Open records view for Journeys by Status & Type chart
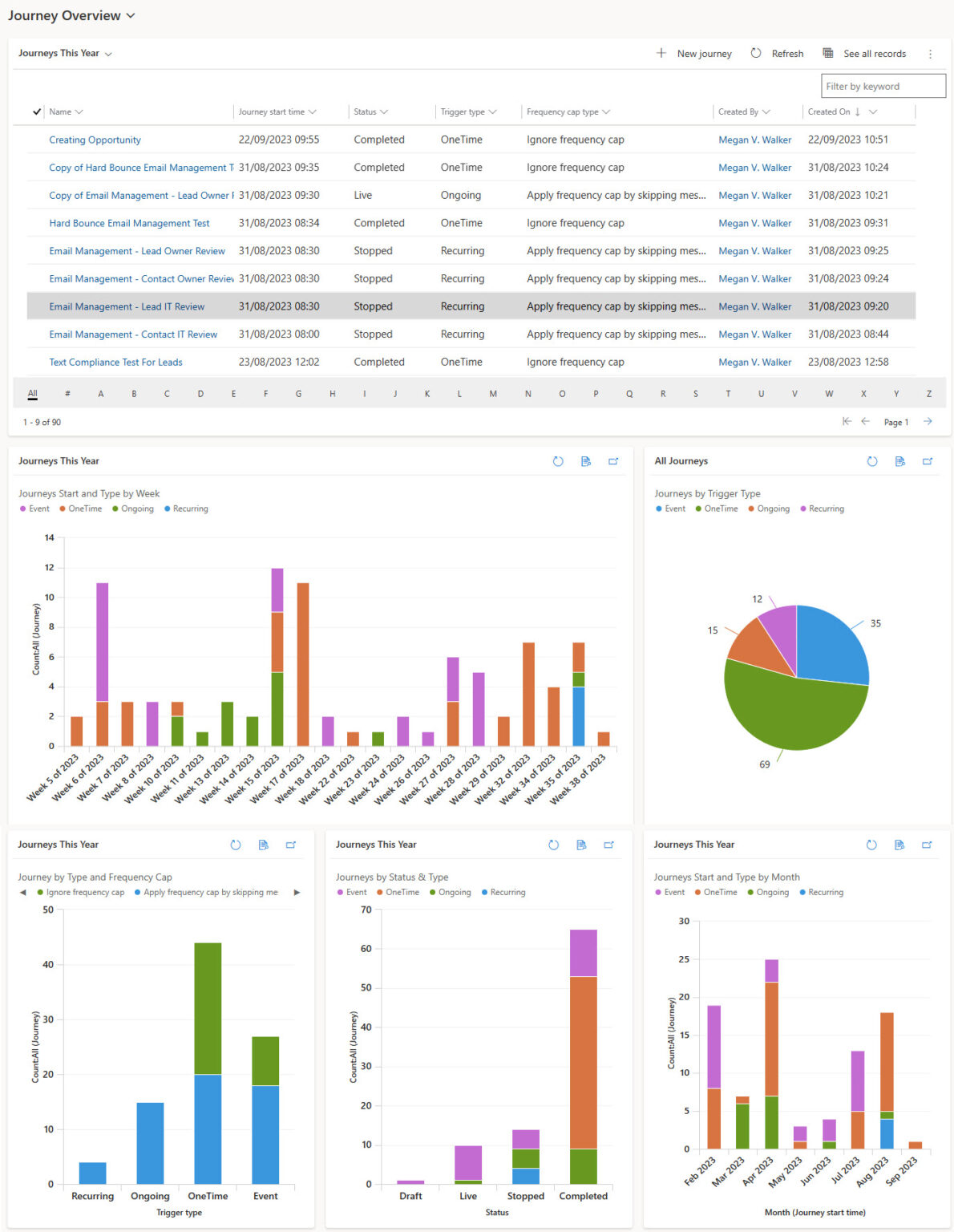 tap(582, 845)
